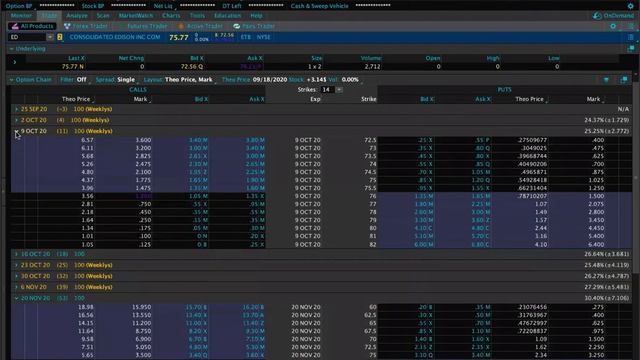Collapse the Option Chain section
The height and width of the screenshot is (360, 640).
coord(11,80)
